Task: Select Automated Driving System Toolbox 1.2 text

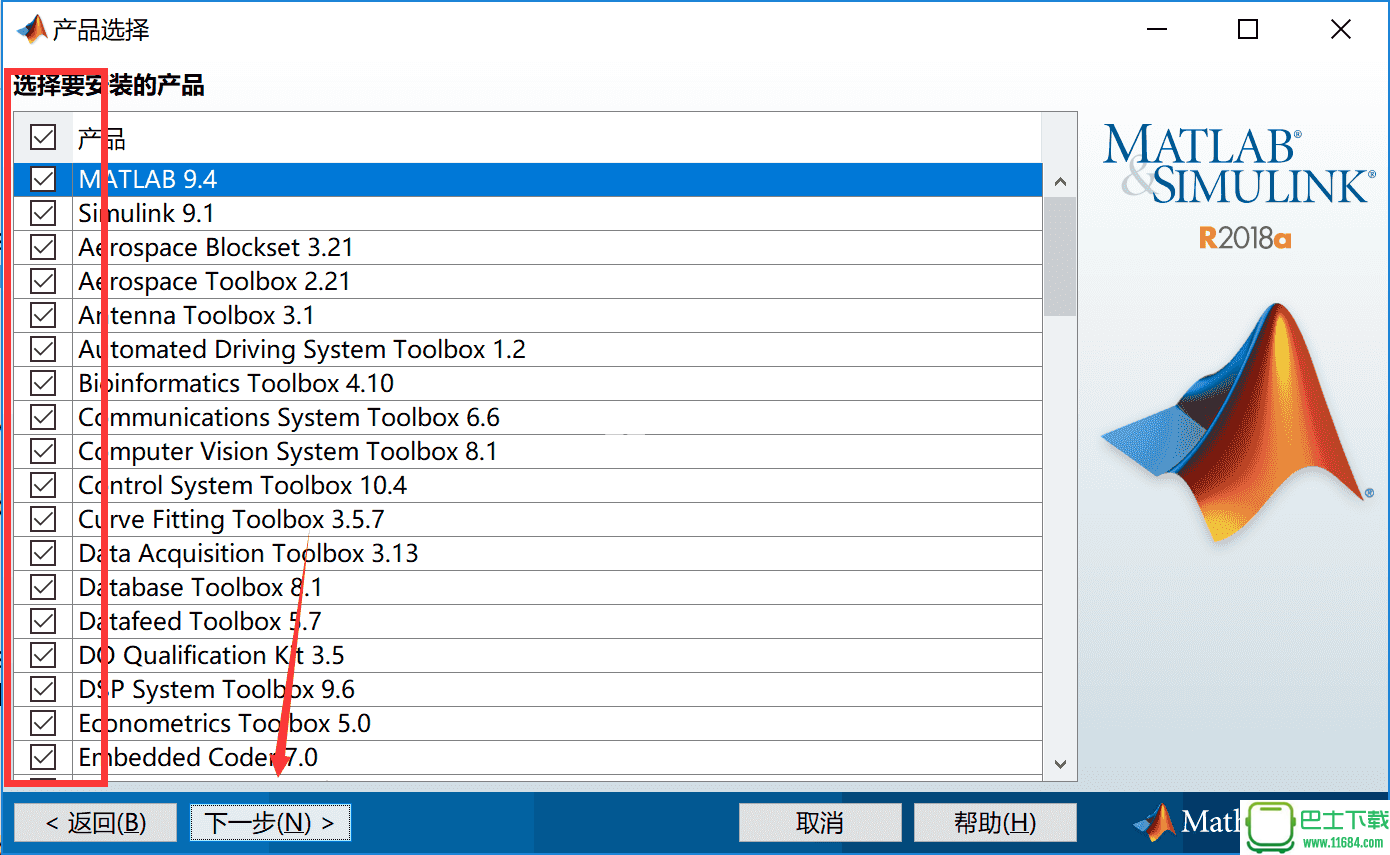Action: (302, 349)
